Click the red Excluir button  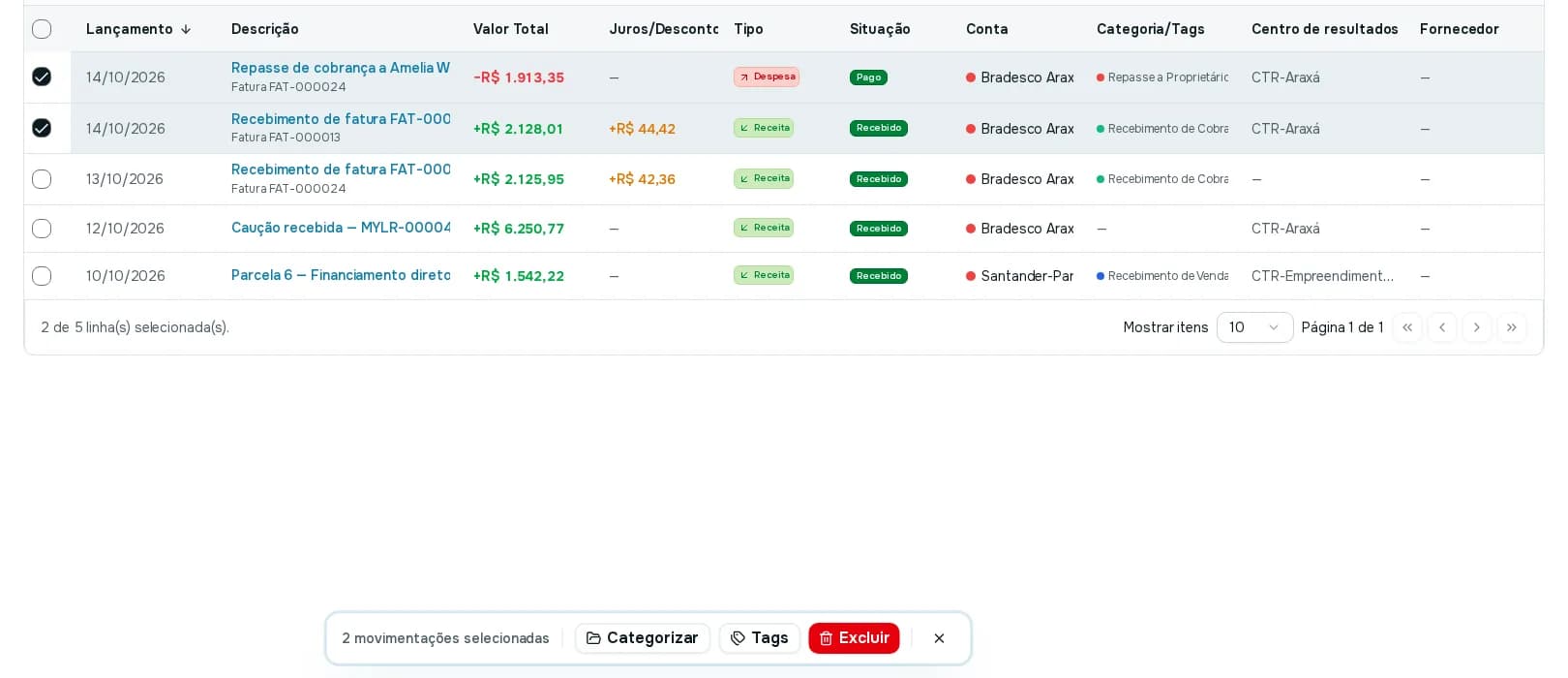[854, 638]
